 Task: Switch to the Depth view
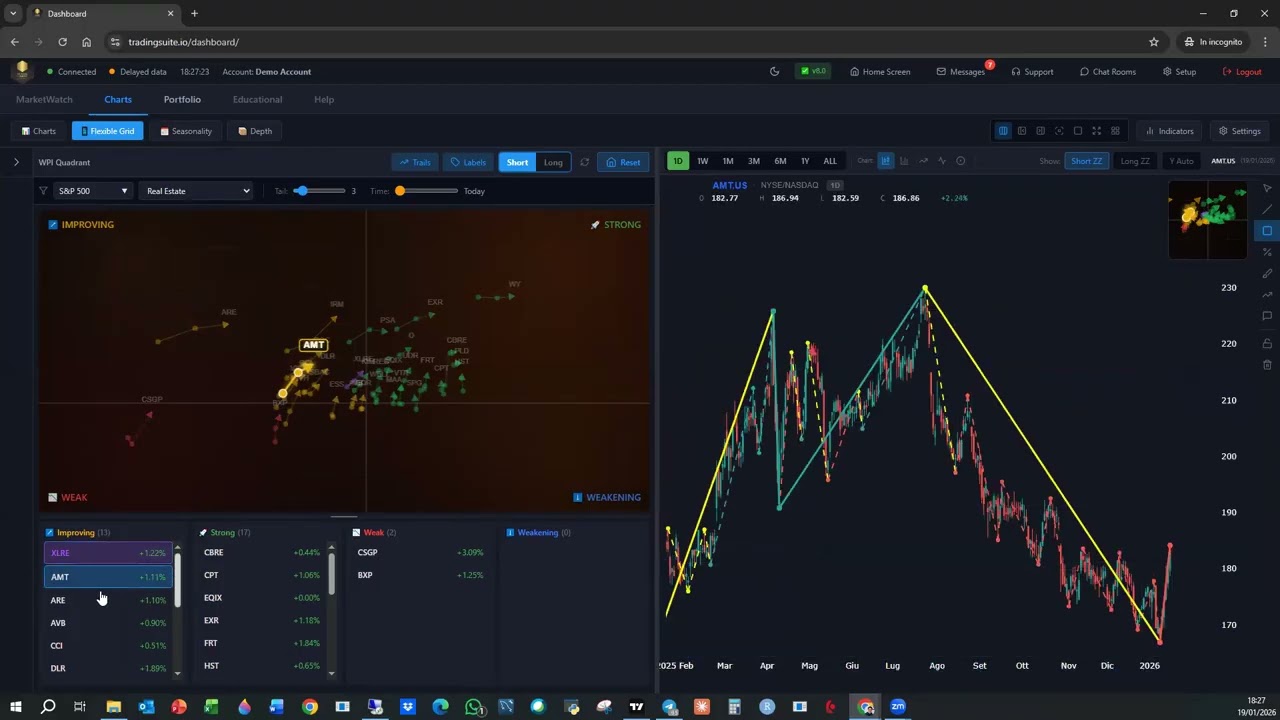(x=255, y=131)
